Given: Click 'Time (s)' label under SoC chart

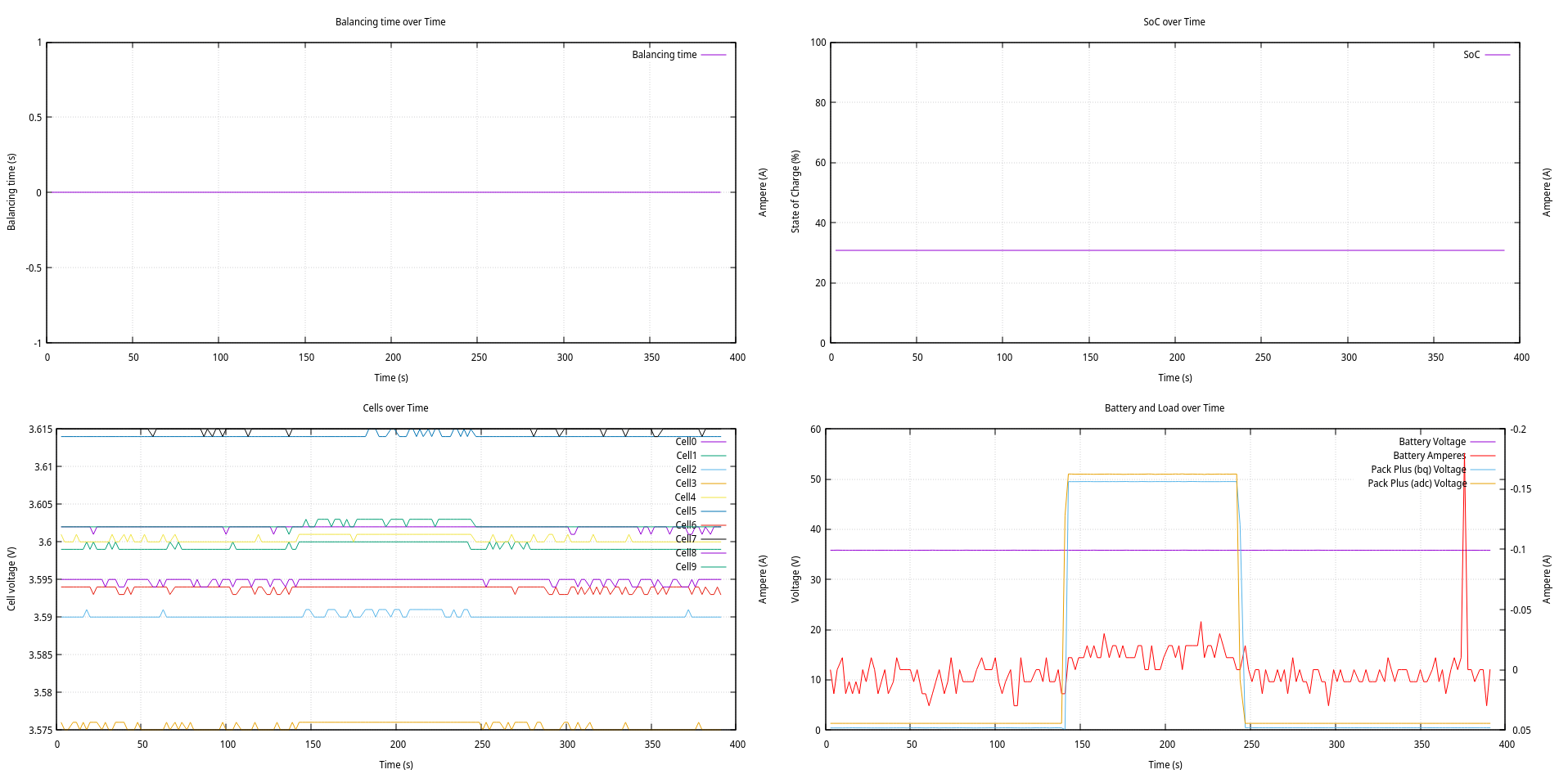Looking at the screenshot, I should coord(1175,378).
